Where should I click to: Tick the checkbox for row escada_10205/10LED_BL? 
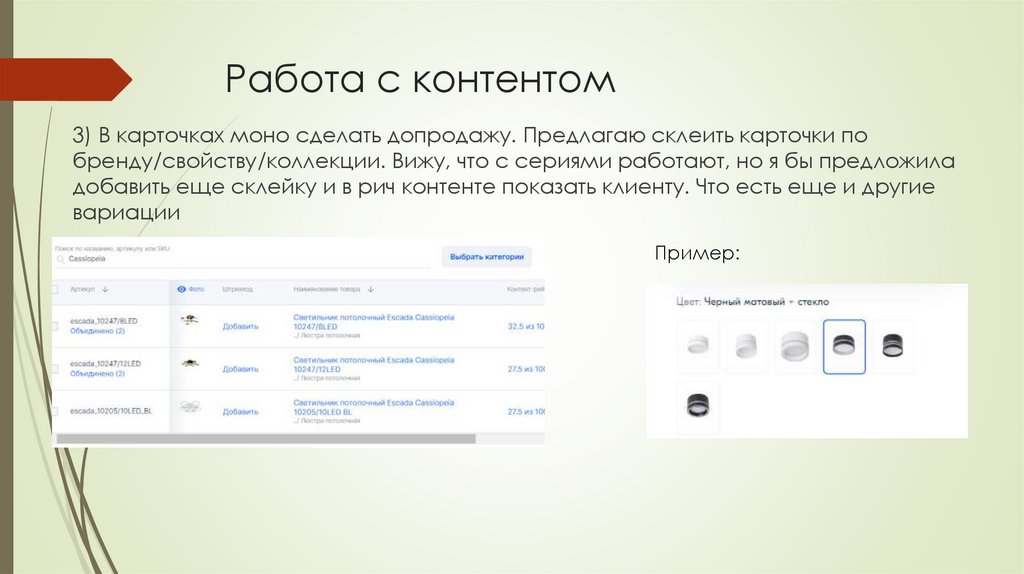click(x=55, y=411)
